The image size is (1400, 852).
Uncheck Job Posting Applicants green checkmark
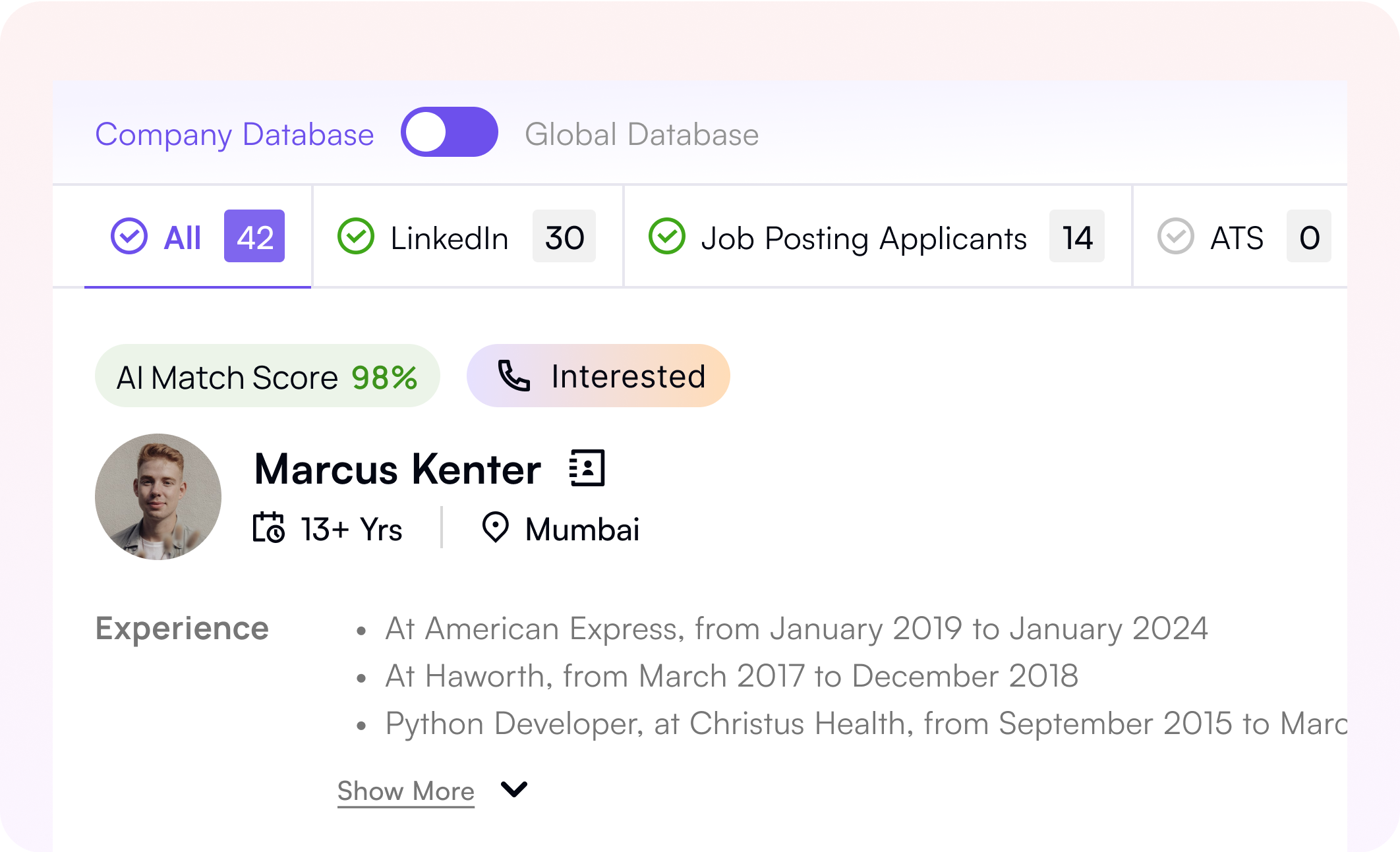click(x=666, y=237)
